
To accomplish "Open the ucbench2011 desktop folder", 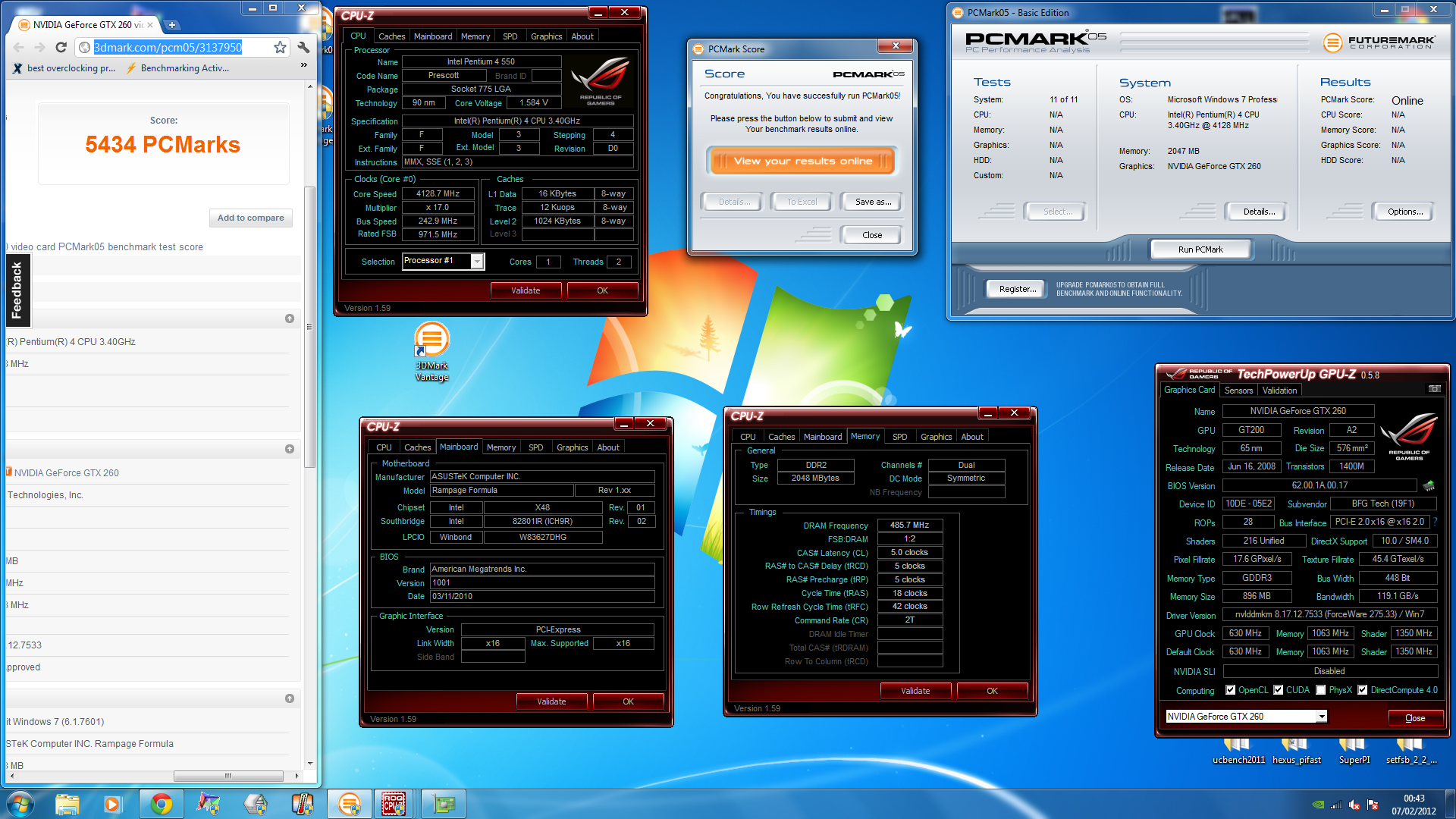I will pyautogui.click(x=1238, y=752).
